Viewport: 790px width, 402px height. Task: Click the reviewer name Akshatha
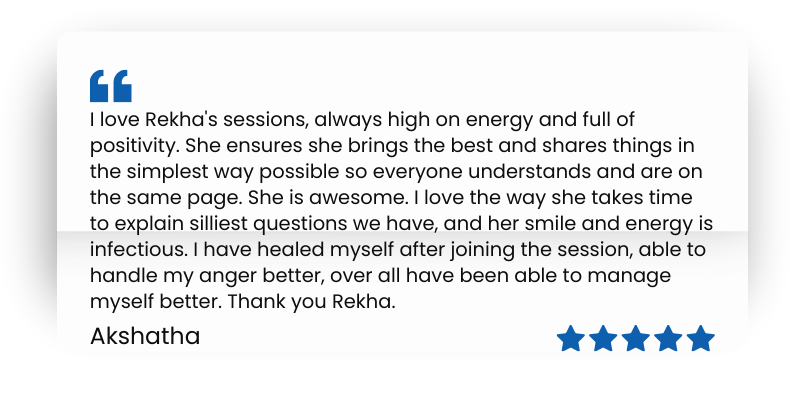[x=145, y=337]
